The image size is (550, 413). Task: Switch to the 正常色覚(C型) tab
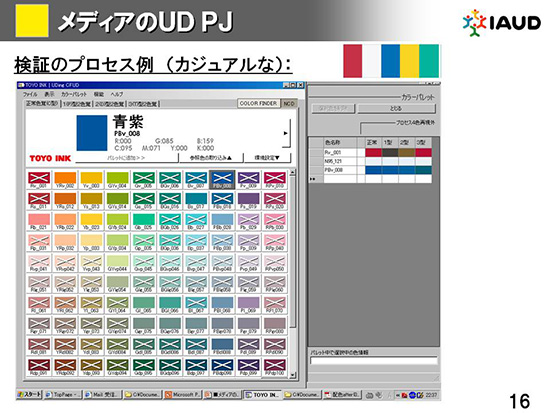[x=42, y=104]
